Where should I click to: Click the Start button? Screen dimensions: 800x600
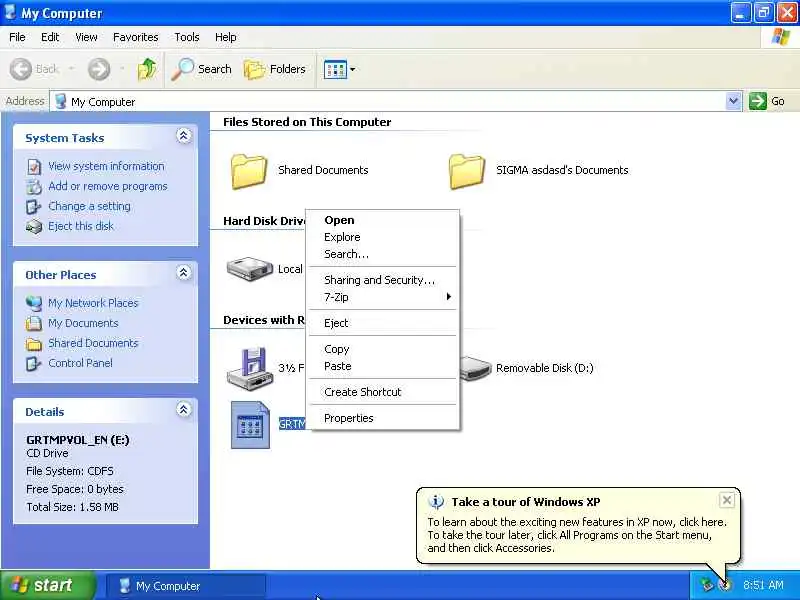(x=47, y=585)
